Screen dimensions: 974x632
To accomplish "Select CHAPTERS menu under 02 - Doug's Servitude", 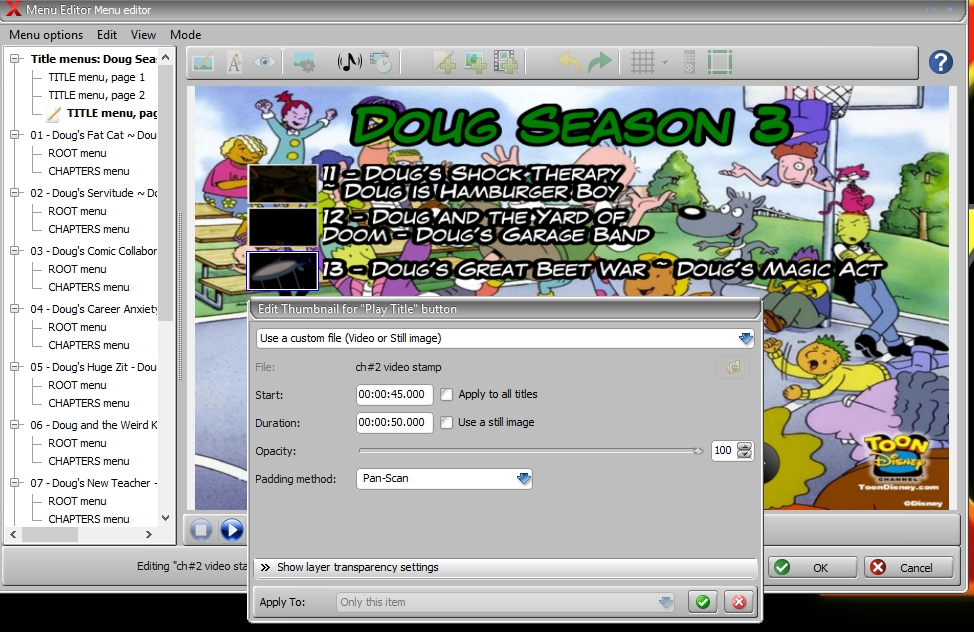I will [89, 229].
